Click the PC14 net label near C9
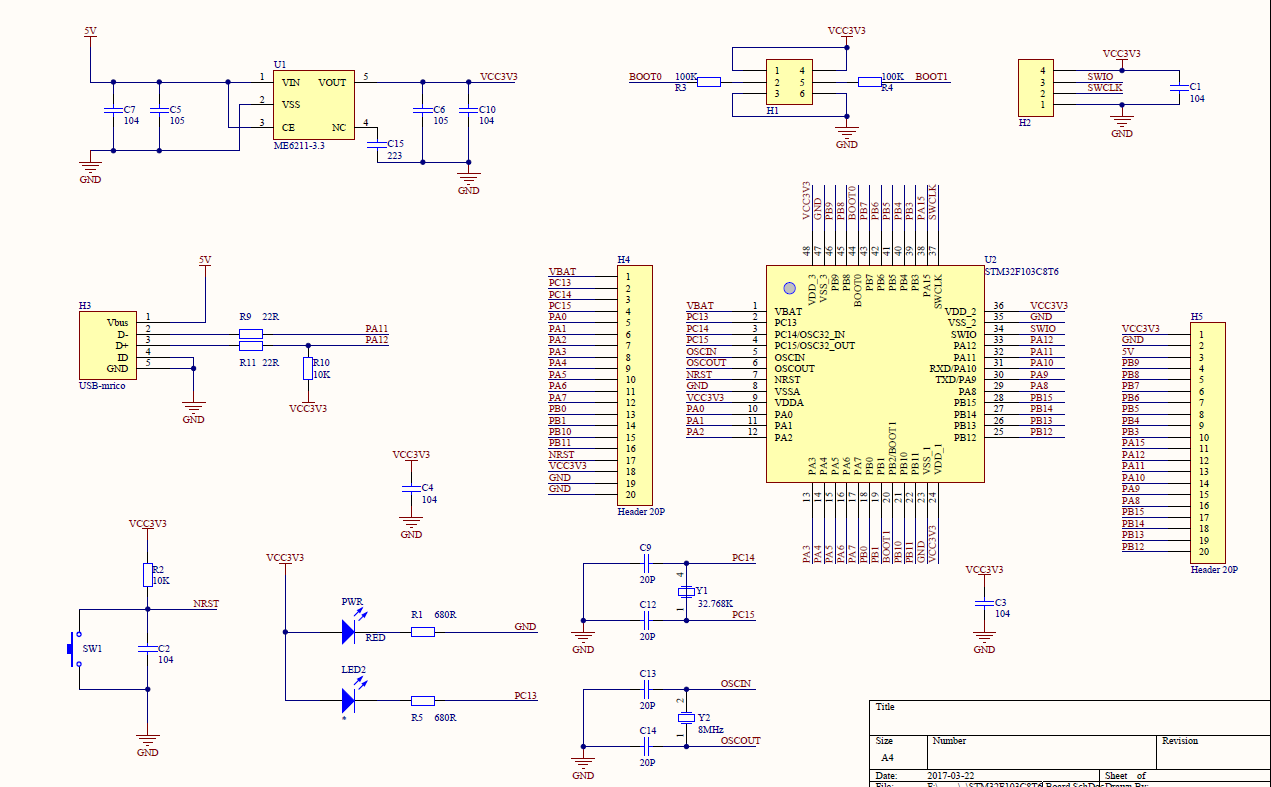The height and width of the screenshot is (787, 1271). 743,558
